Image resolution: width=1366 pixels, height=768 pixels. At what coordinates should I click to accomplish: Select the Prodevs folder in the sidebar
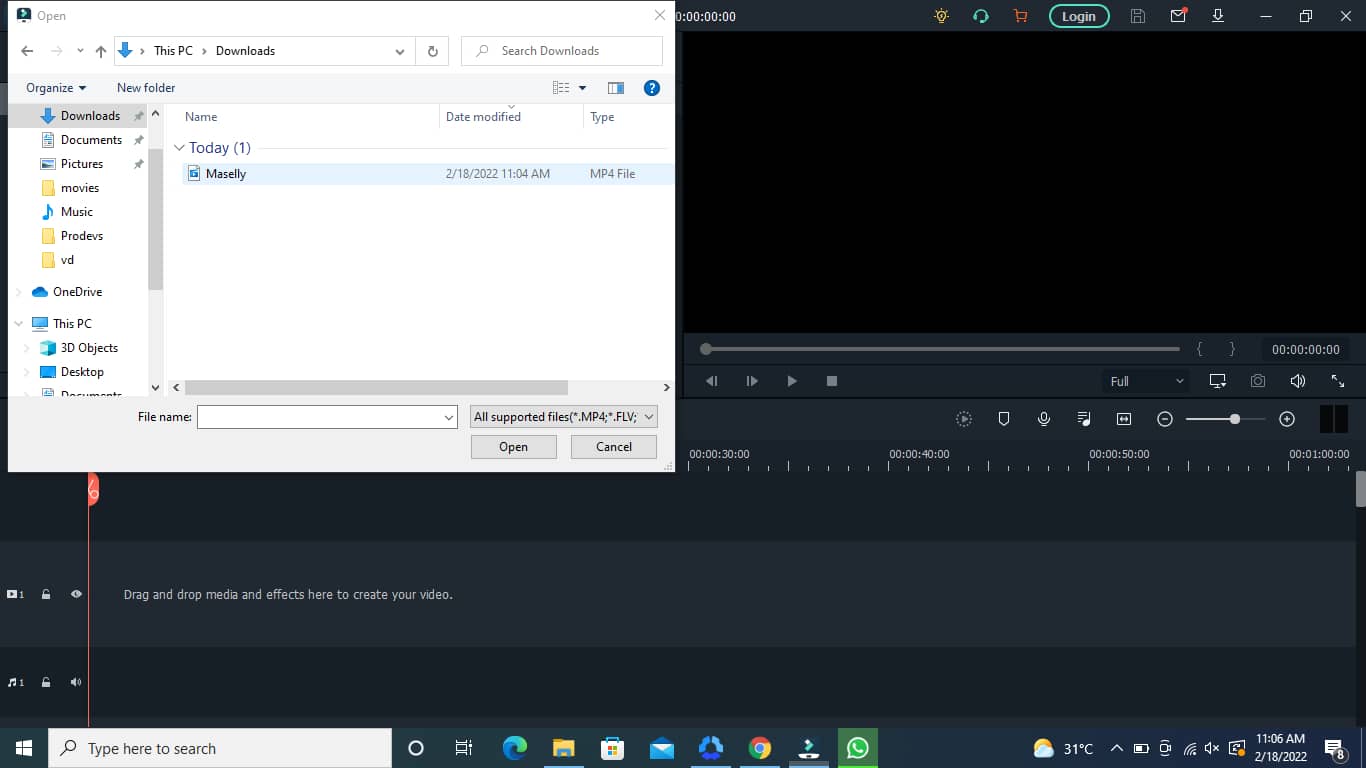click(x=80, y=236)
